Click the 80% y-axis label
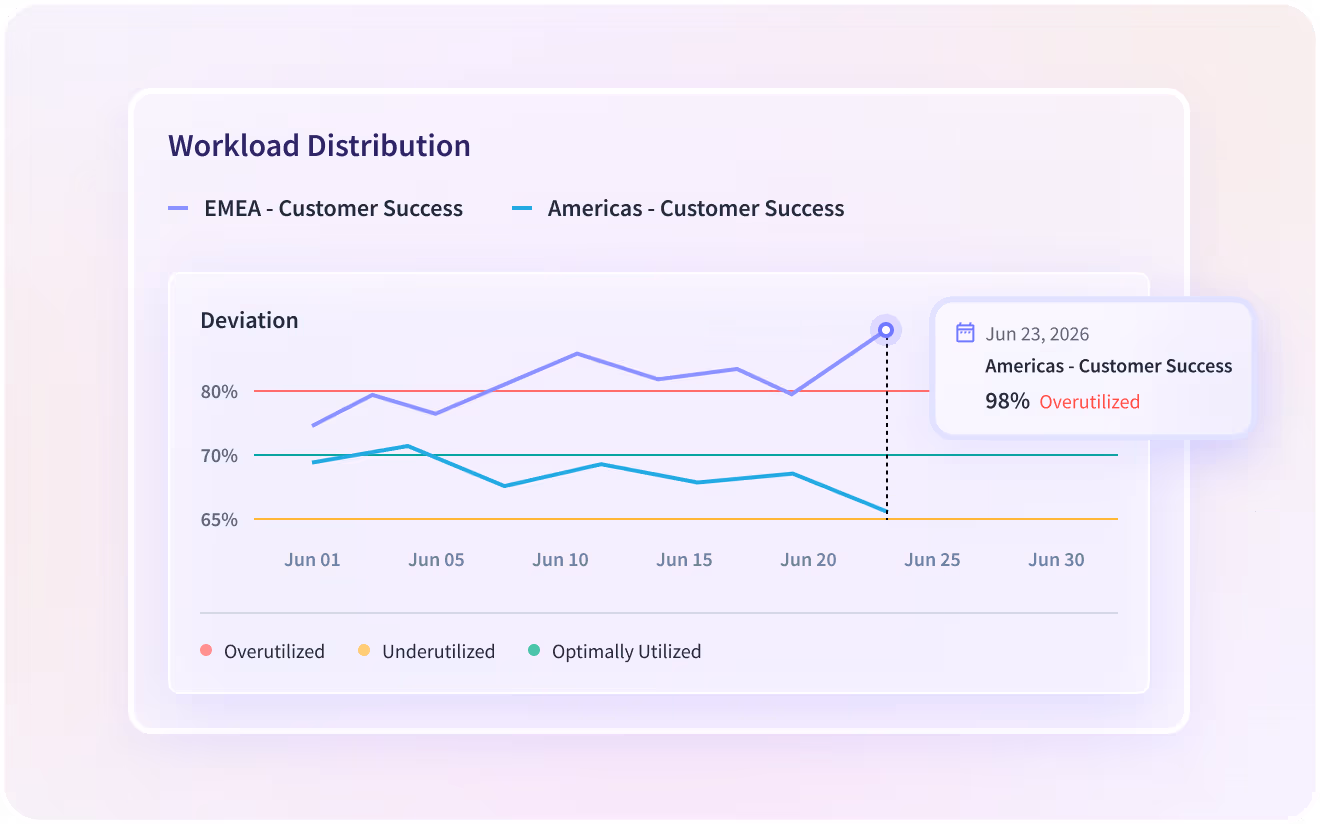 tap(219, 391)
